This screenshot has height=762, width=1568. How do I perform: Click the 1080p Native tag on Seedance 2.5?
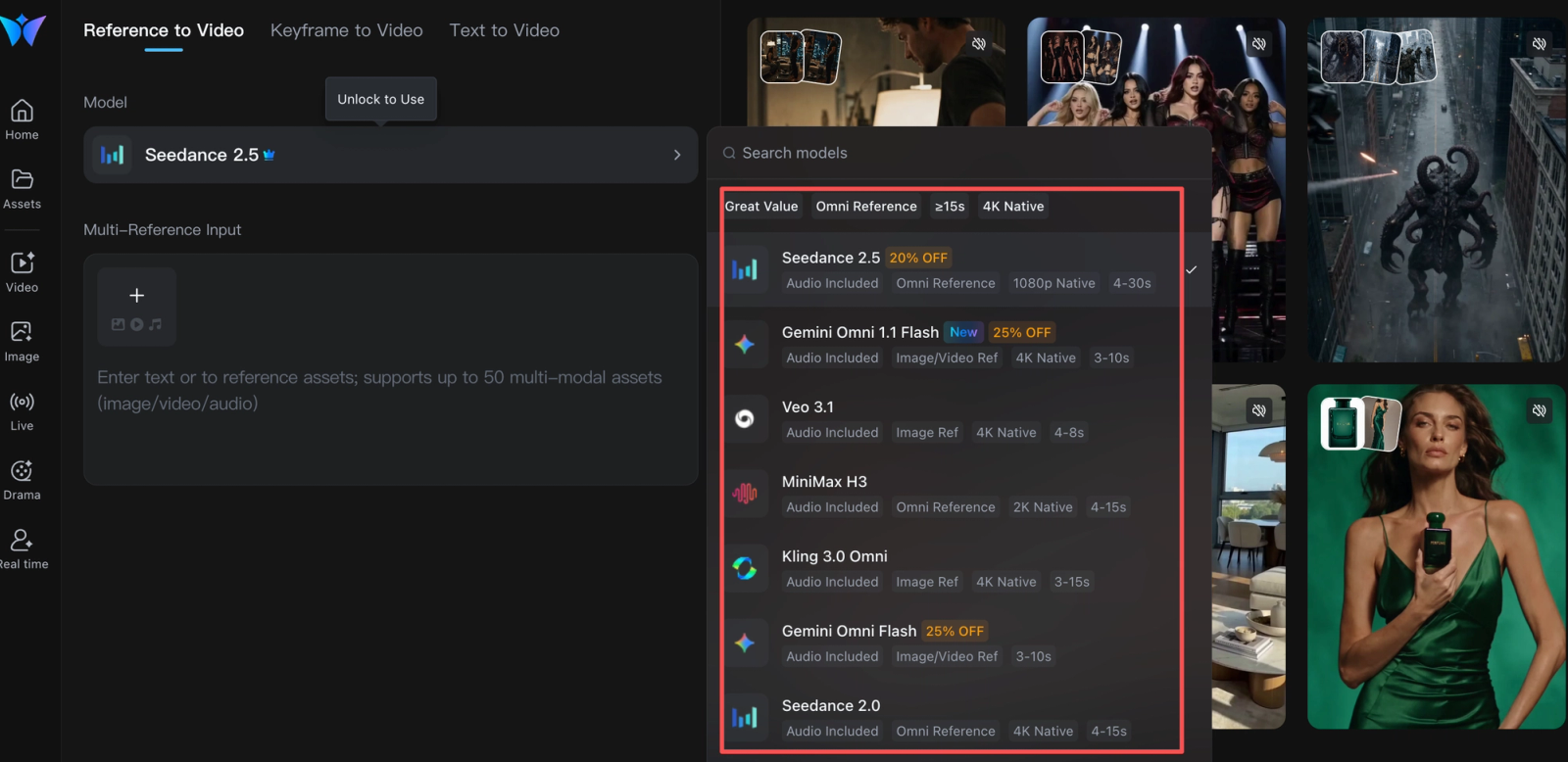pyautogui.click(x=1053, y=283)
